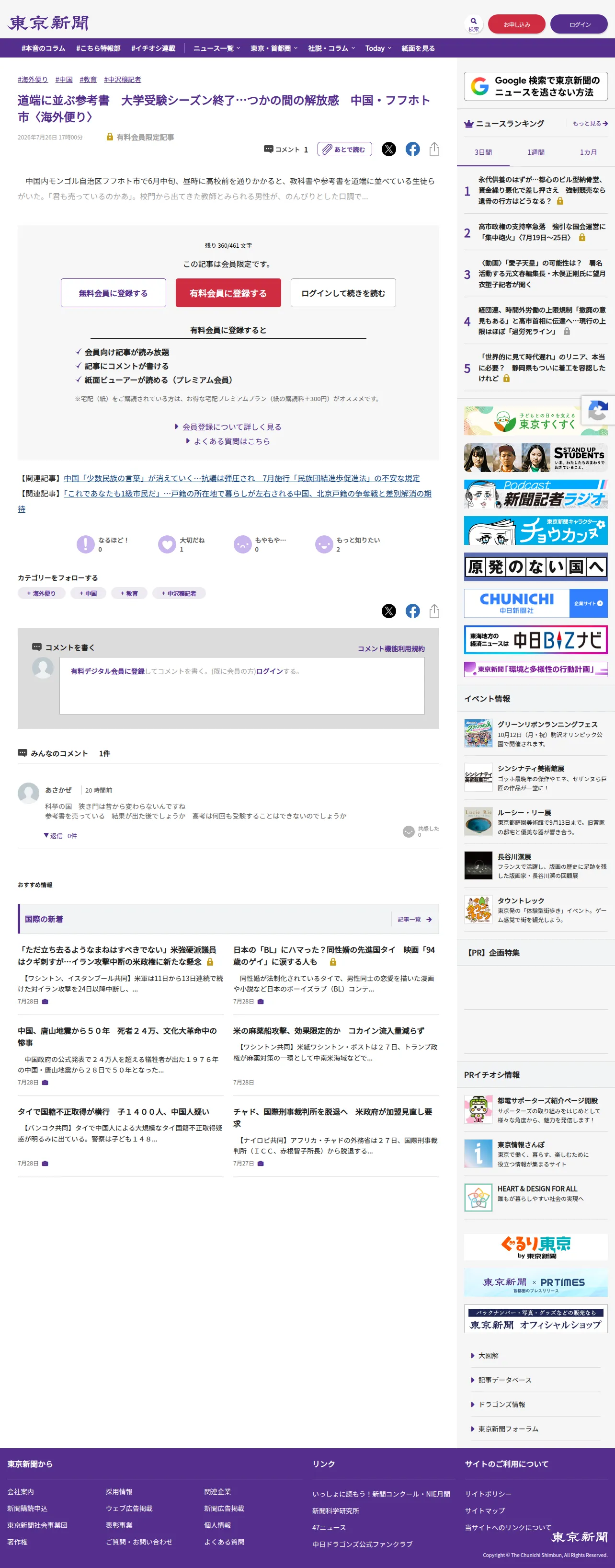Share on X beside the あとで読む button
This screenshot has width=615, height=1568.
point(389,149)
